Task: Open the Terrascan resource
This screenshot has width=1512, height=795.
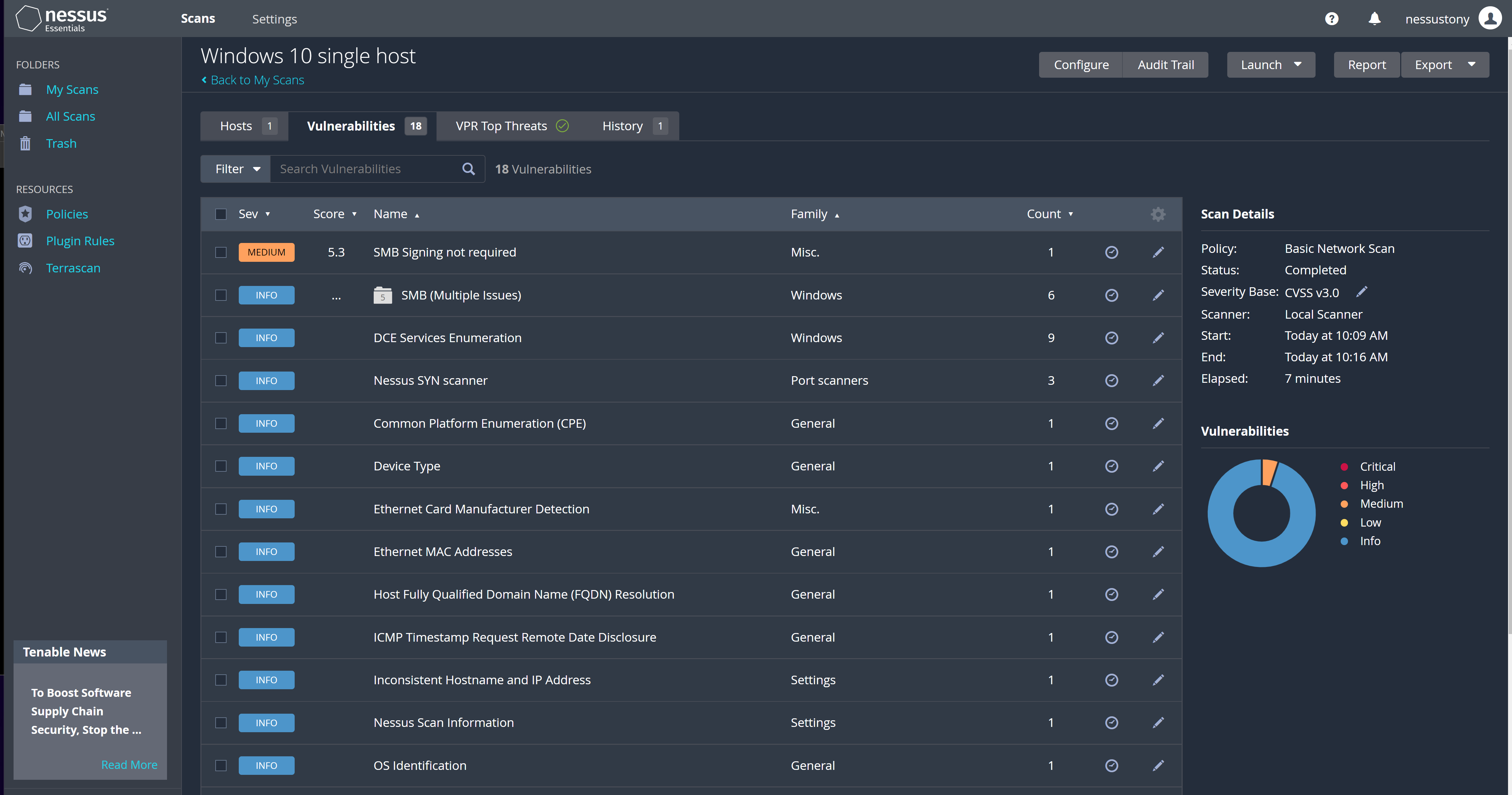Action: pyautogui.click(x=73, y=267)
